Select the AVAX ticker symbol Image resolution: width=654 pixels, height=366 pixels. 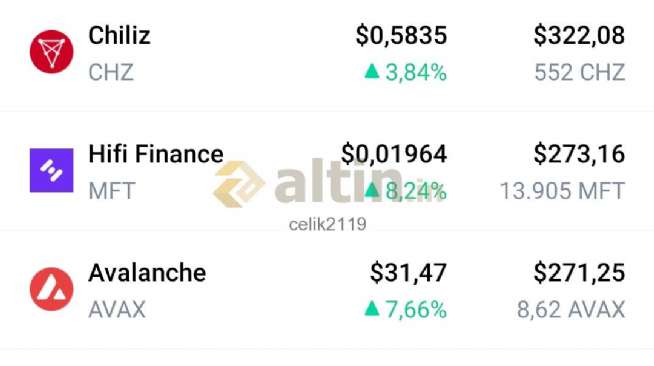click(x=117, y=309)
